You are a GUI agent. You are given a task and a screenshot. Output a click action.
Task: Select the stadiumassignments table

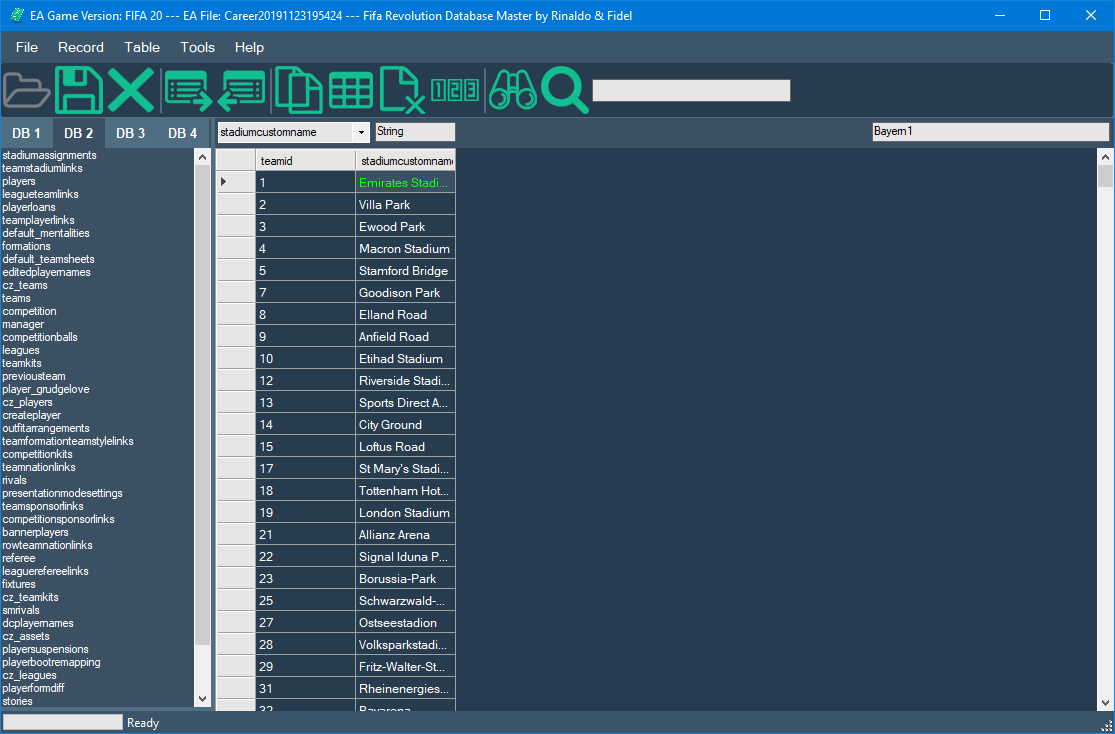(50, 155)
